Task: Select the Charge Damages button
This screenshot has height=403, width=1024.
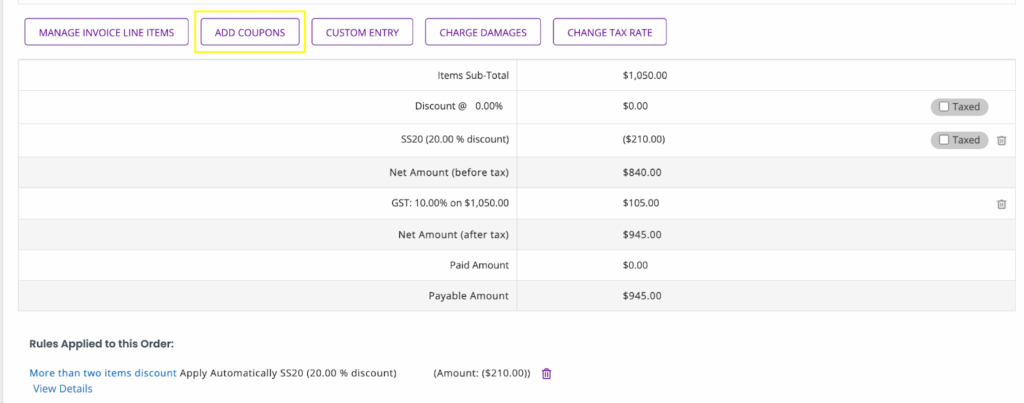Action: click(x=483, y=32)
